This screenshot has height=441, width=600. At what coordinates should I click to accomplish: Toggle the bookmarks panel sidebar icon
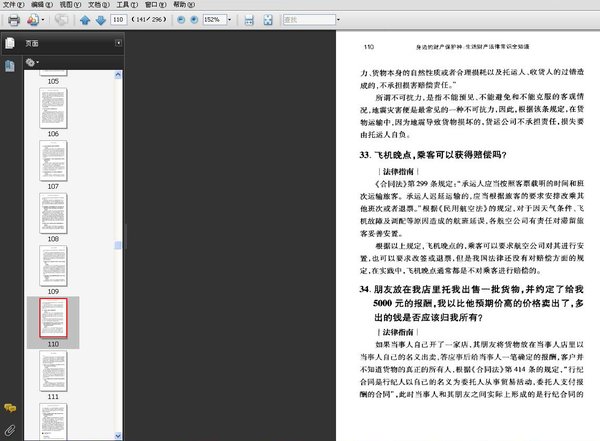10,65
